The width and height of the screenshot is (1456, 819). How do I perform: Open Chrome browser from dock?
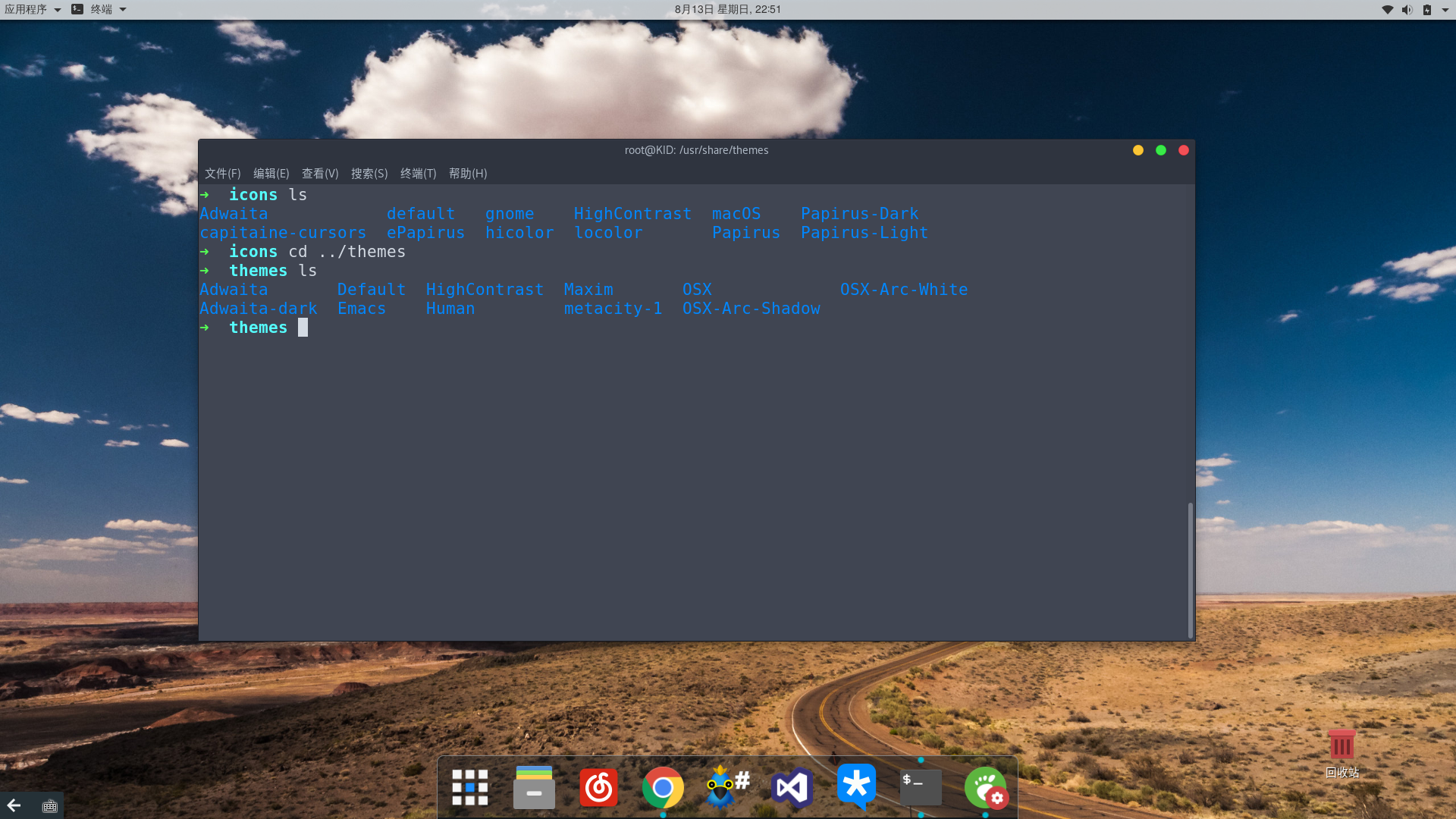coord(662,789)
